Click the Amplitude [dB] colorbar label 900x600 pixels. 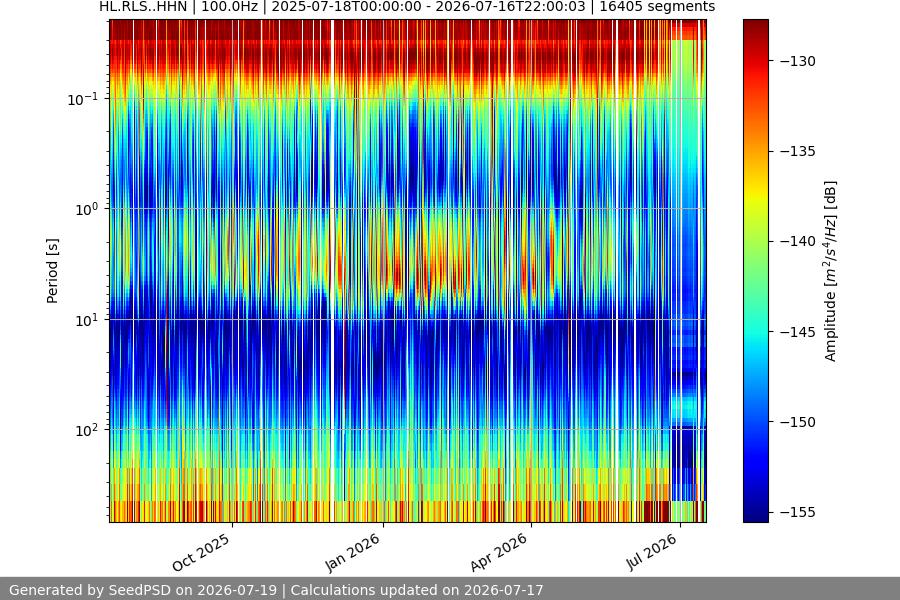(x=831, y=271)
